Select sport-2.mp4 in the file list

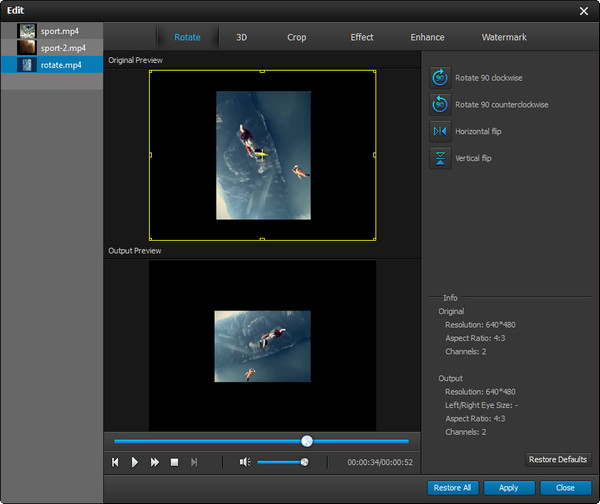coord(52,48)
